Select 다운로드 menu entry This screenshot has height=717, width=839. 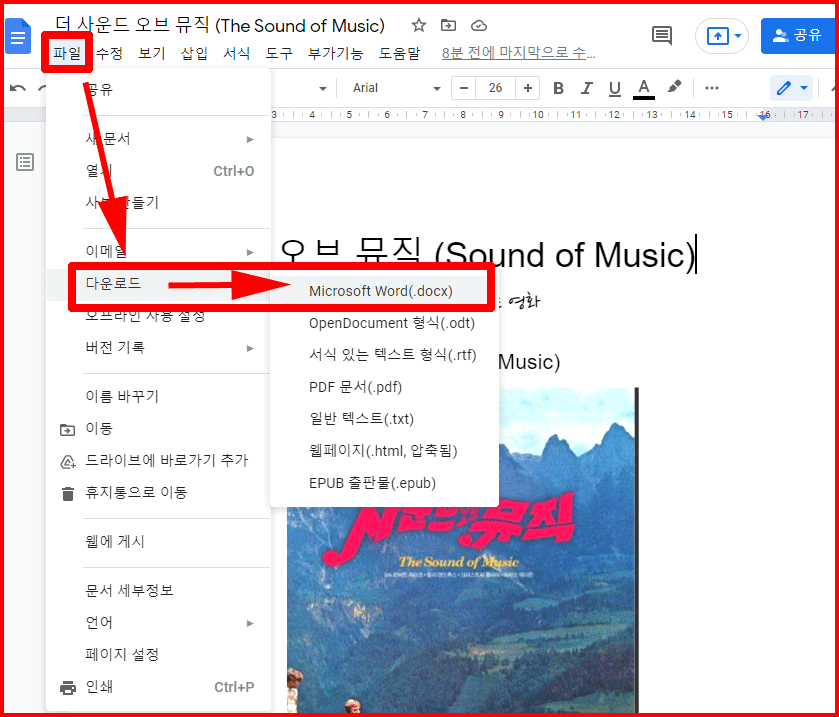point(159,284)
